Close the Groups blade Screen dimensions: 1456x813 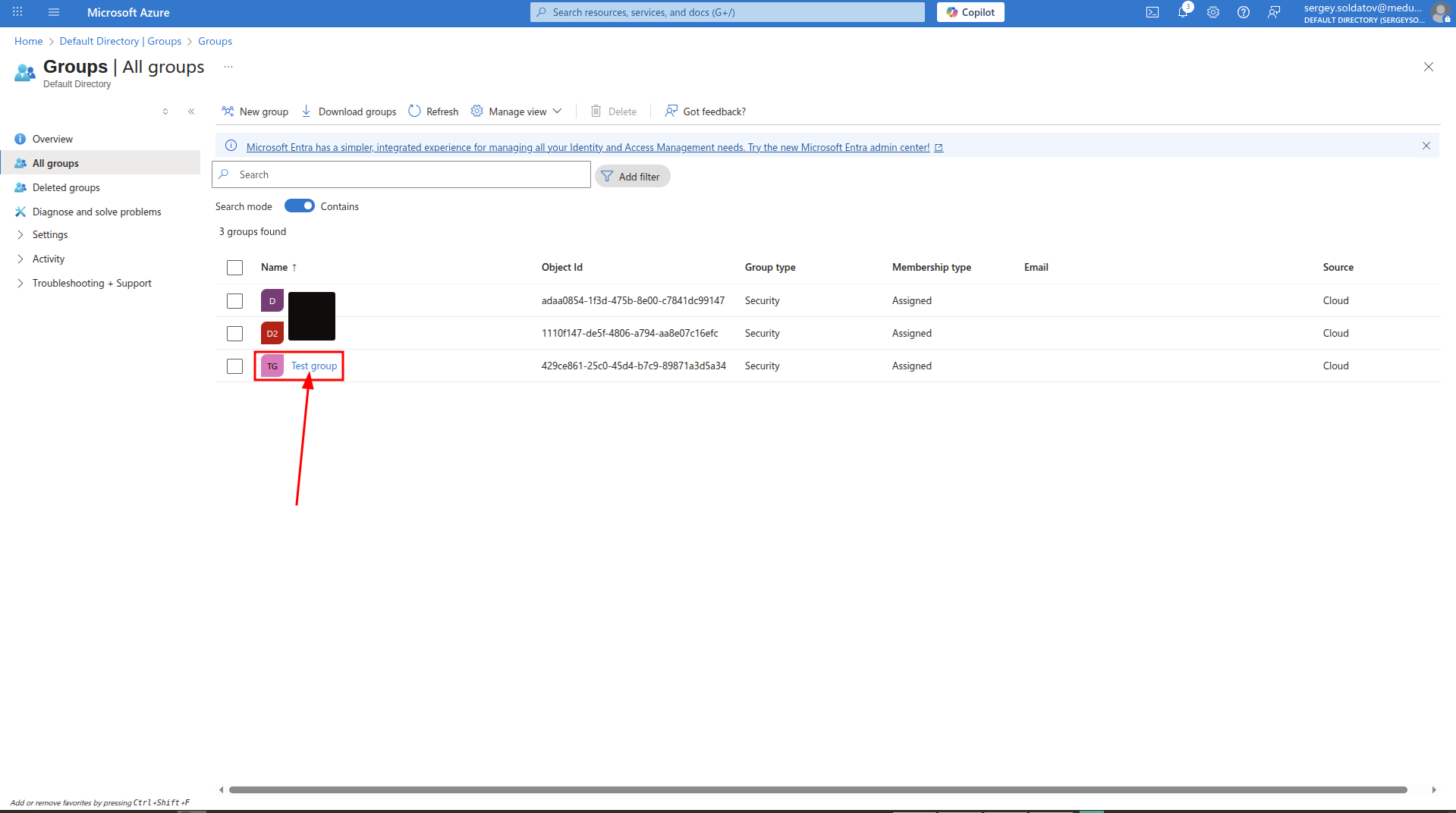(x=1429, y=67)
